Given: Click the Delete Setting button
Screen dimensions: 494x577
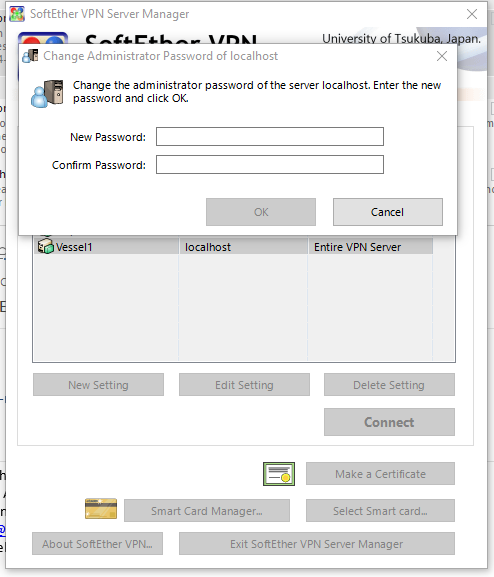Looking at the screenshot, I should click(x=389, y=385).
